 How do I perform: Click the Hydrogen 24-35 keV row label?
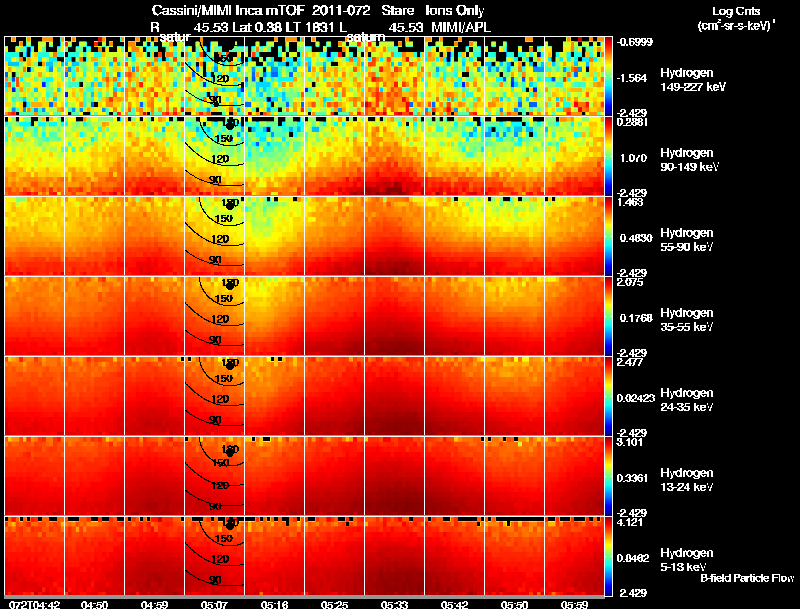pyautogui.click(x=687, y=400)
